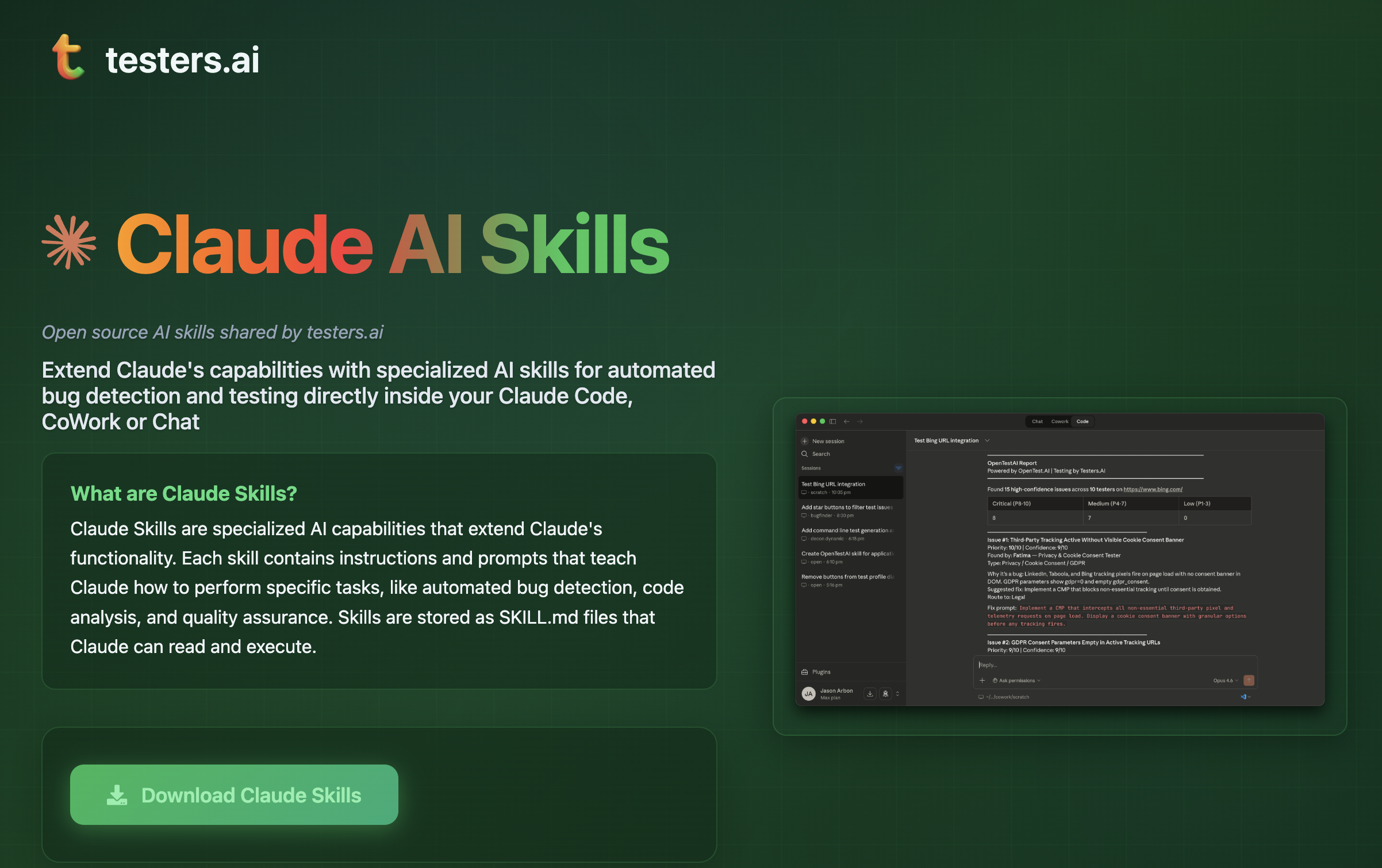1382x868 pixels.
Task: Expand the 'Test Bing URL integration' title chevron
Action: point(987,440)
